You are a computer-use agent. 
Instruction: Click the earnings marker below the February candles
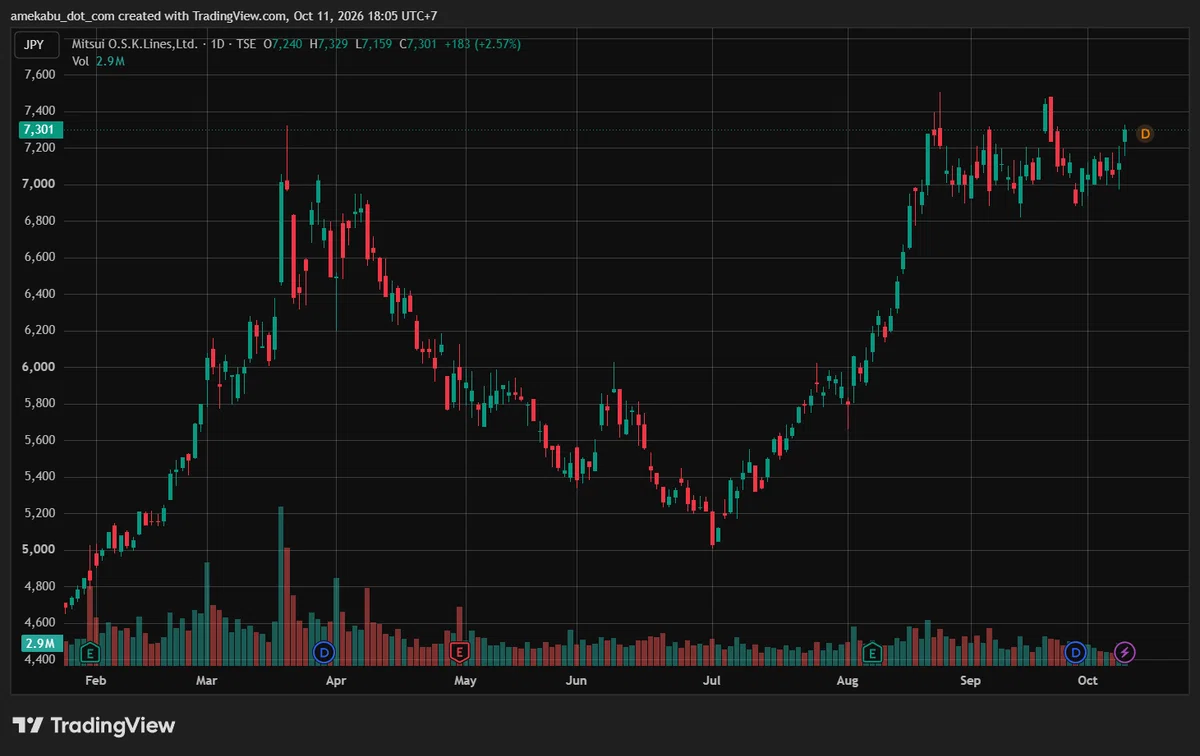pyautogui.click(x=91, y=653)
